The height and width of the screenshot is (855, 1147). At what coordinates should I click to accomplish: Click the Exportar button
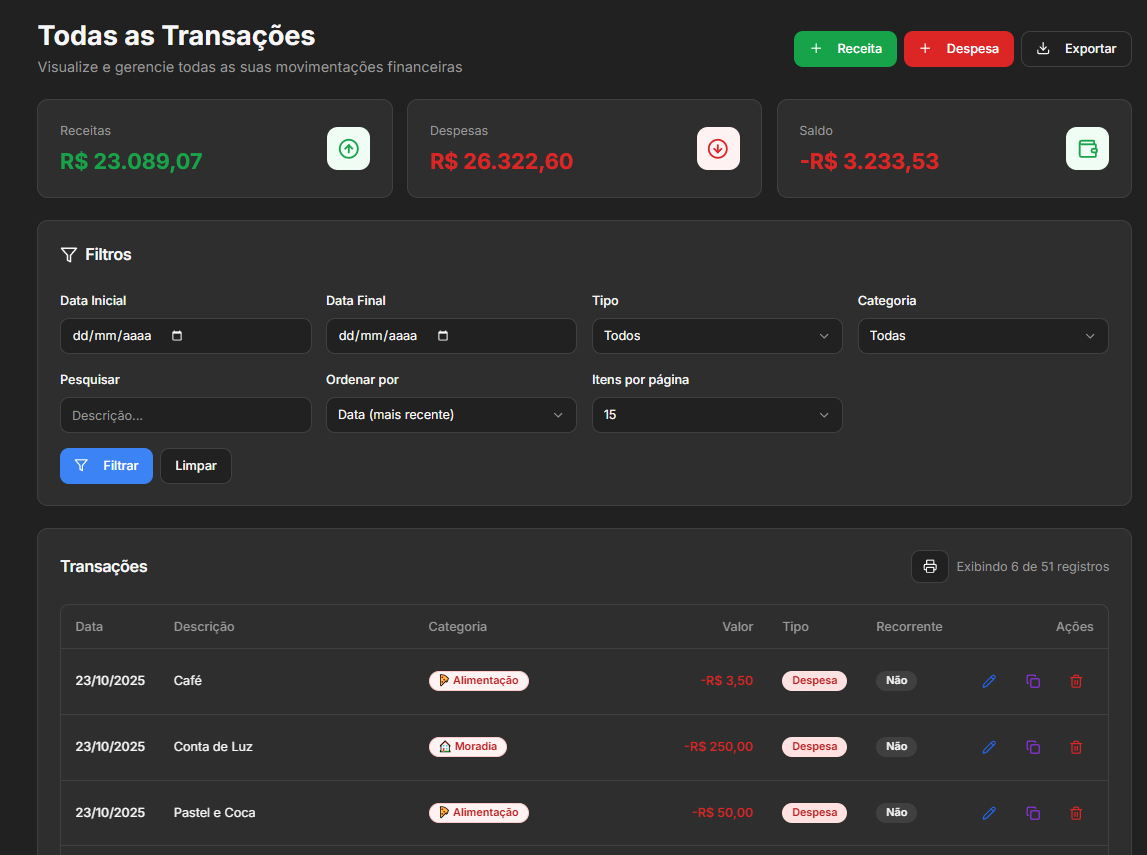(1075, 49)
